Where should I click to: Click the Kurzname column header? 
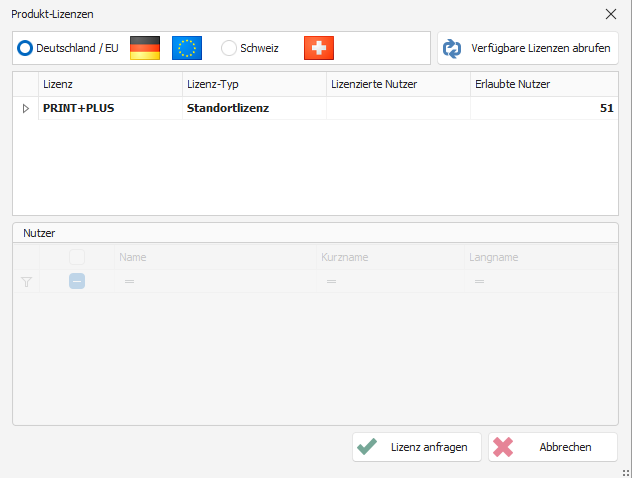(x=390, y=257)
